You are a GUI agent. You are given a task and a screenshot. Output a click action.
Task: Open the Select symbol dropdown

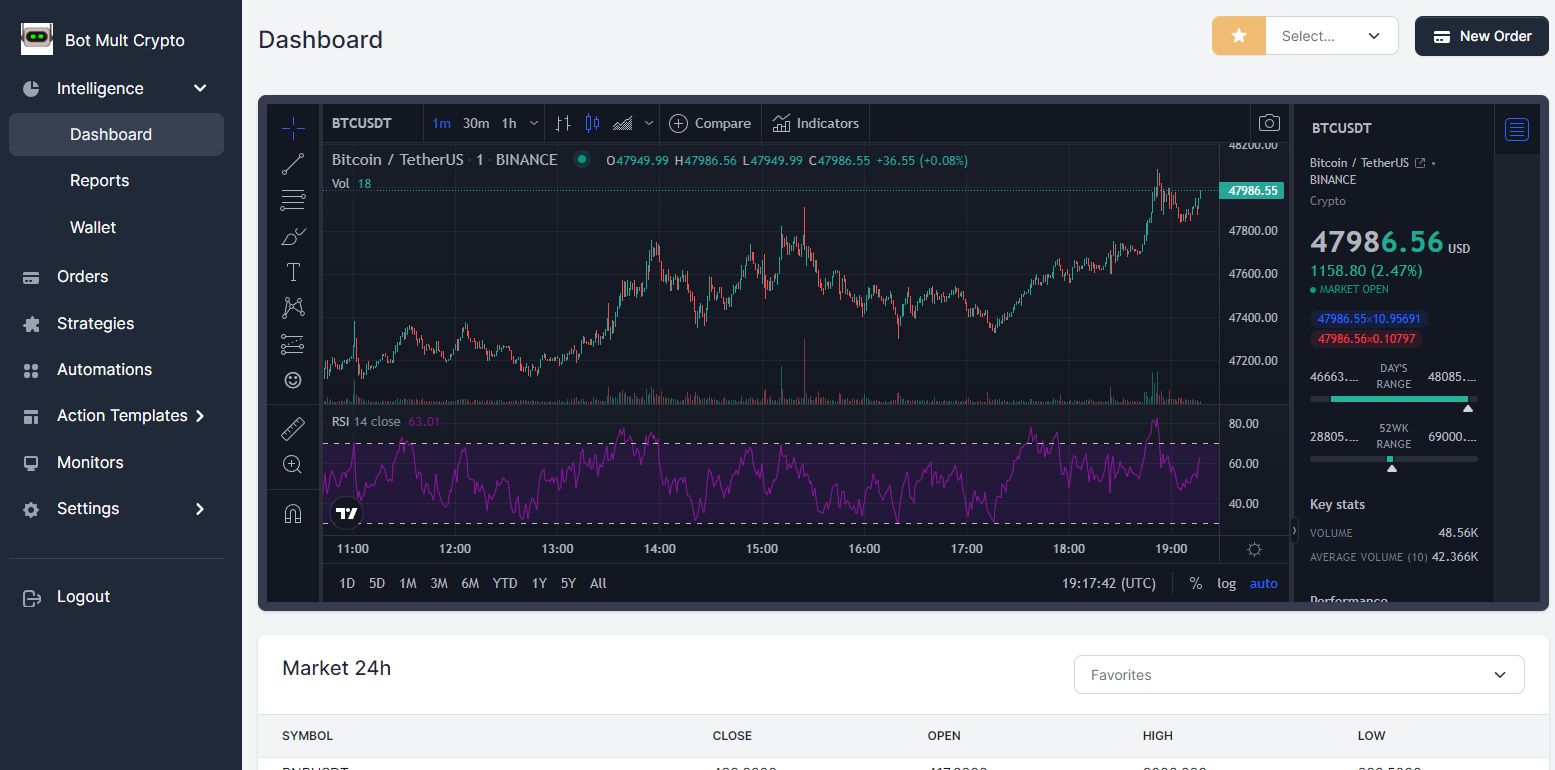1331,36
